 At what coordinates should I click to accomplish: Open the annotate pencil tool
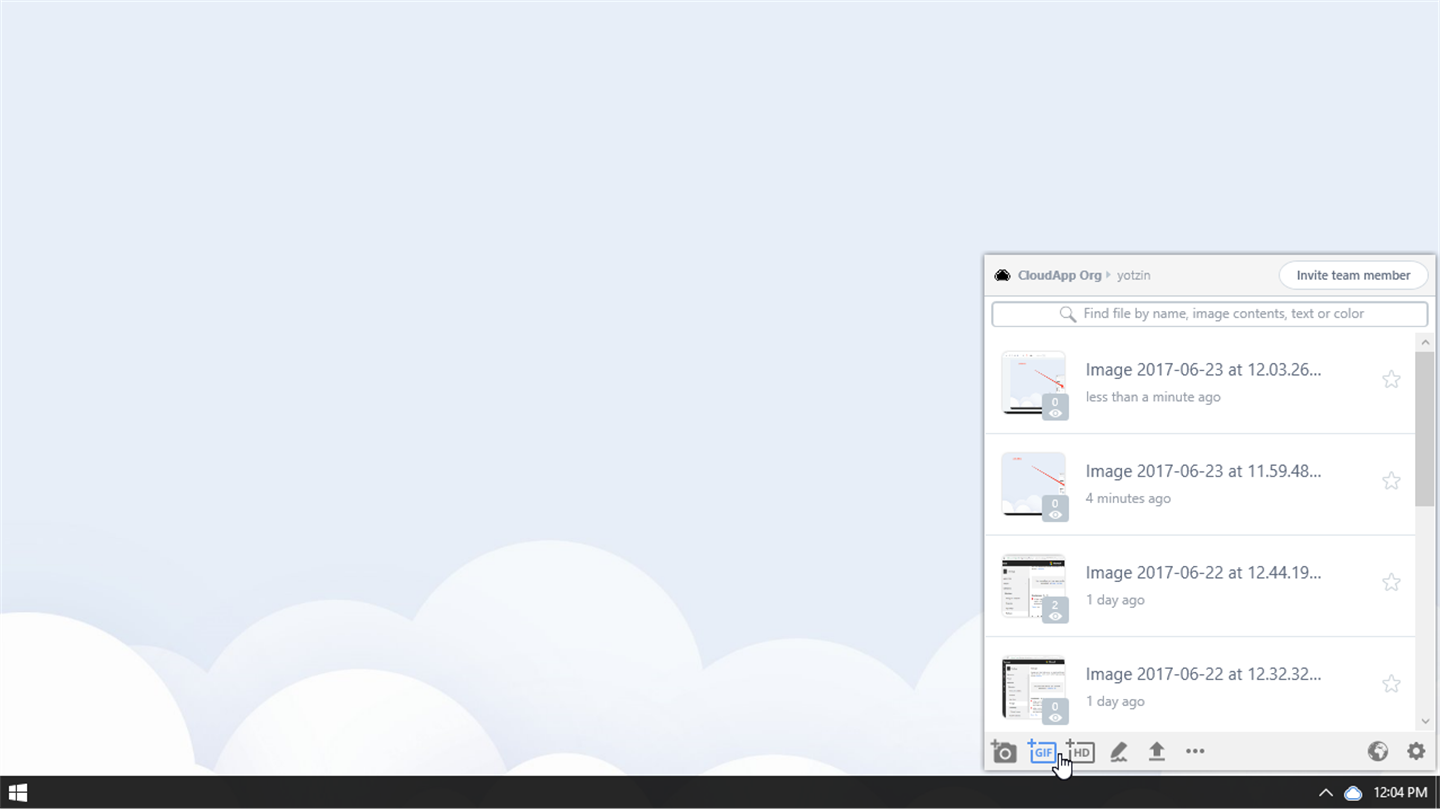tap(1119, 752)
